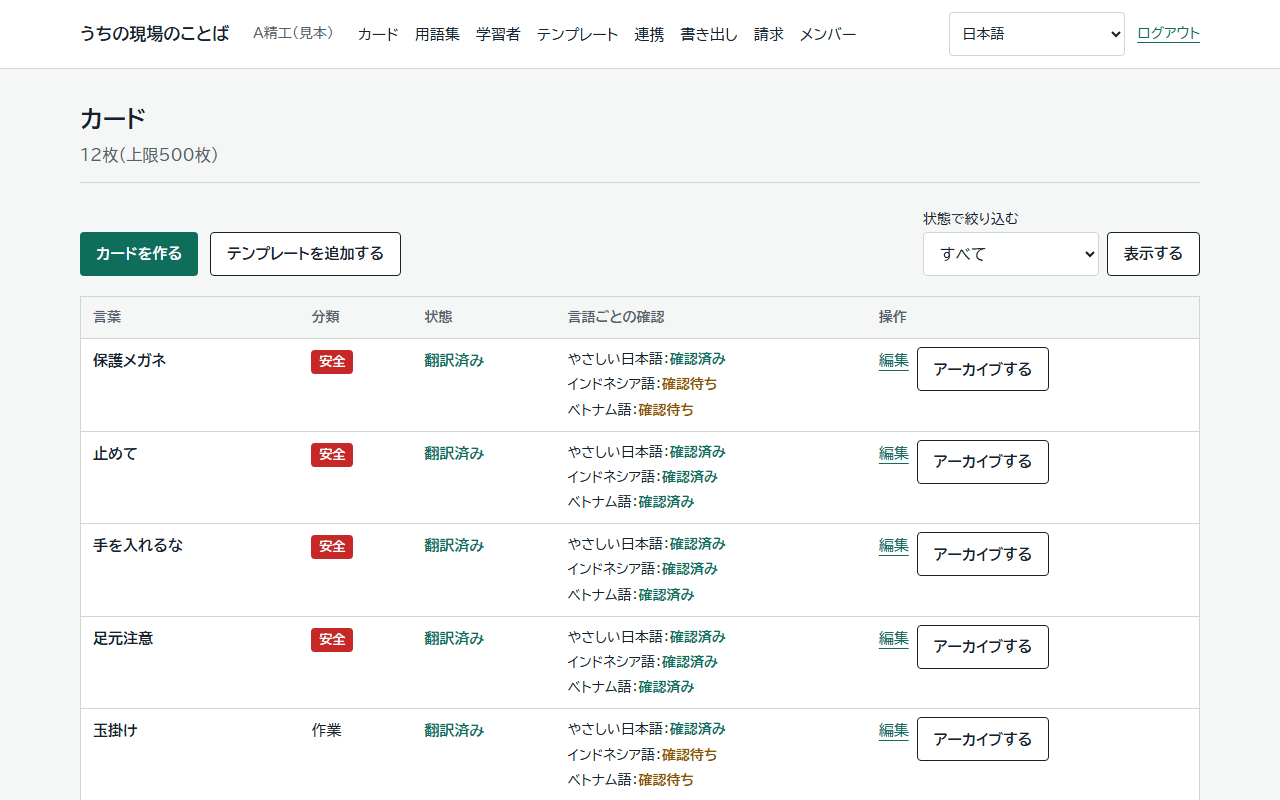Click 翻訳済み status of 玉掛け

pos(454,731)
